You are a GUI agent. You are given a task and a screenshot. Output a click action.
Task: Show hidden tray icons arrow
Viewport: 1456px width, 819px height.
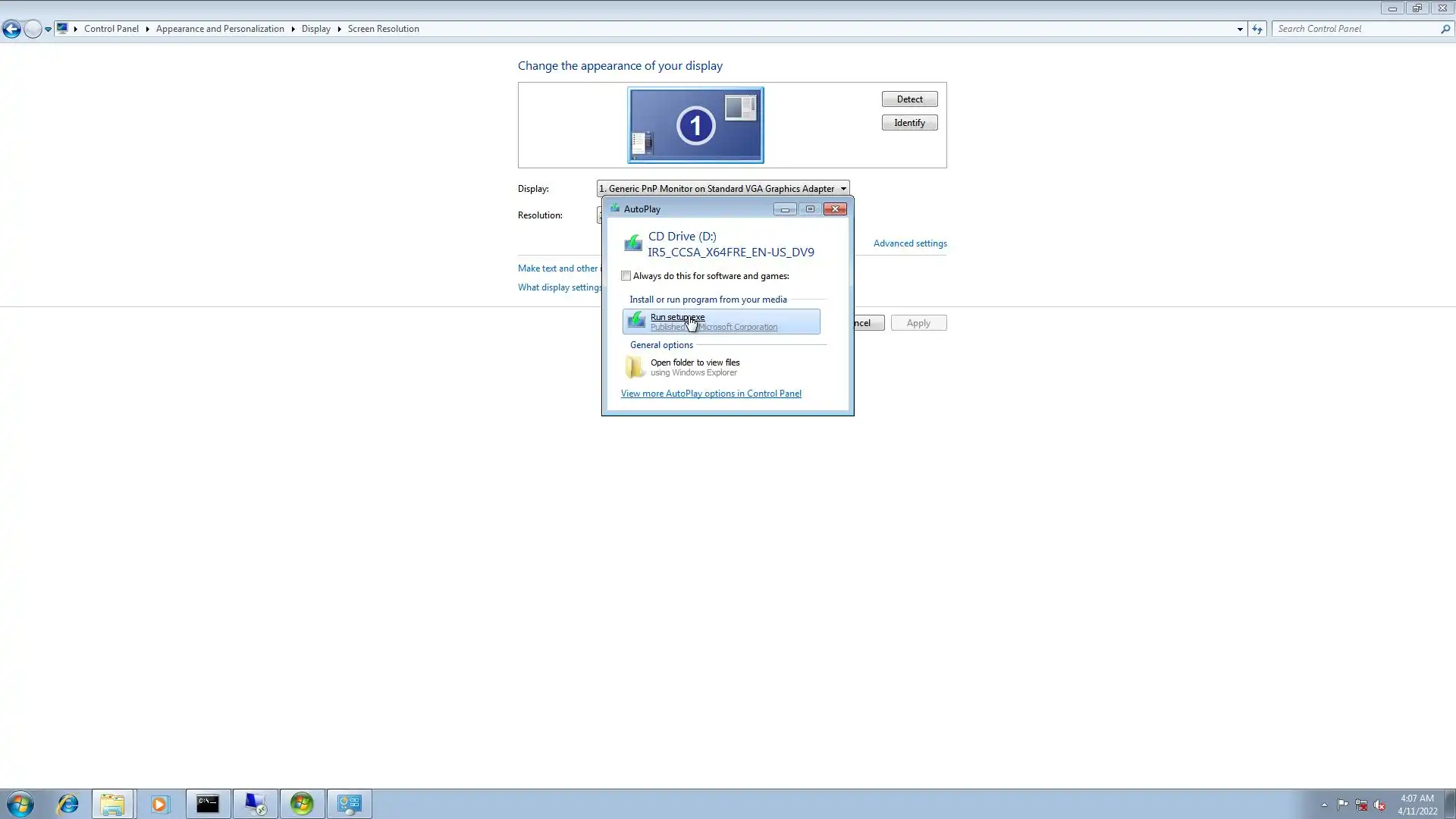(x=1324, y=805)
